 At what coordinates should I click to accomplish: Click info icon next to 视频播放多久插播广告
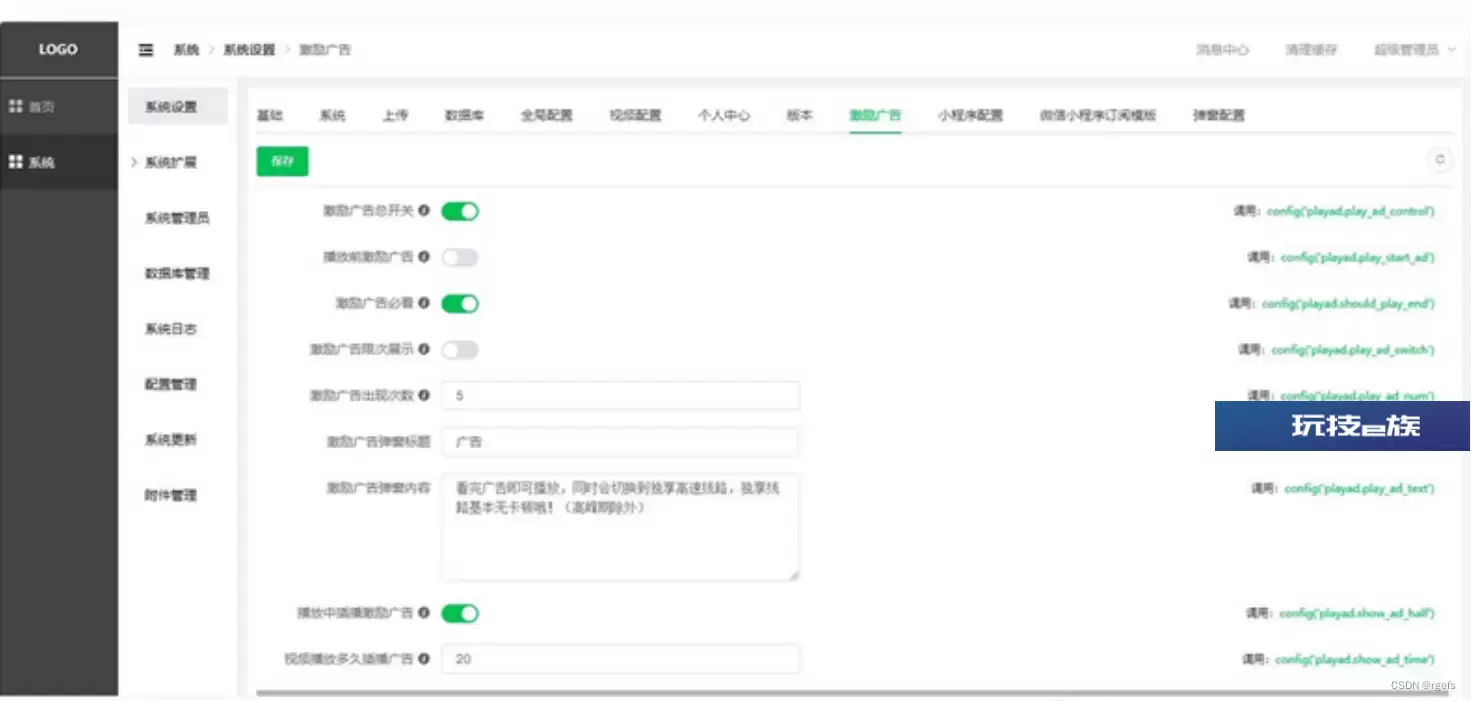click(424, 659)
